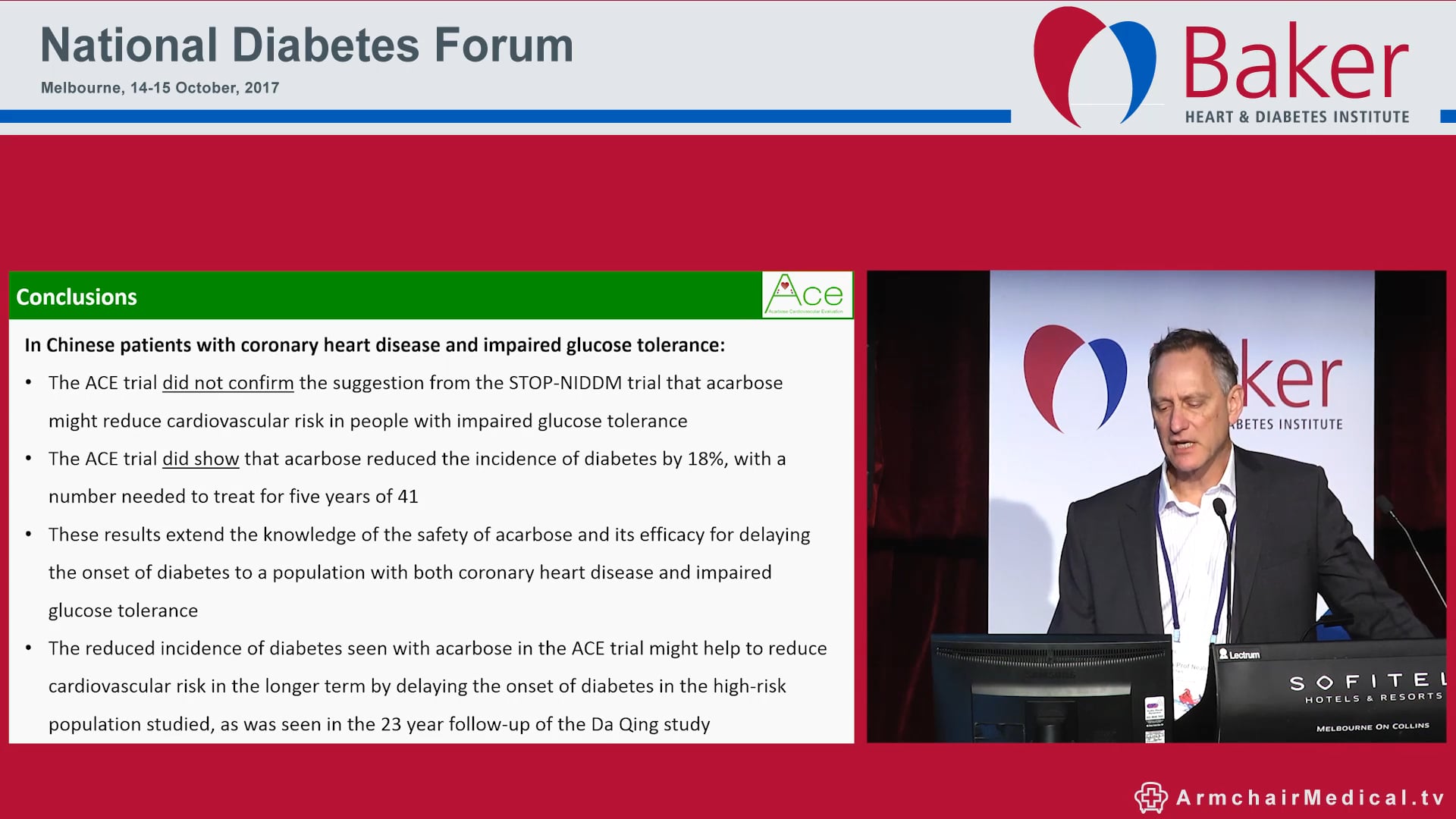Open the Melbourne 14-15 October 2017 date label
This screenshot has width=1456, height=819.
[160, 88]
